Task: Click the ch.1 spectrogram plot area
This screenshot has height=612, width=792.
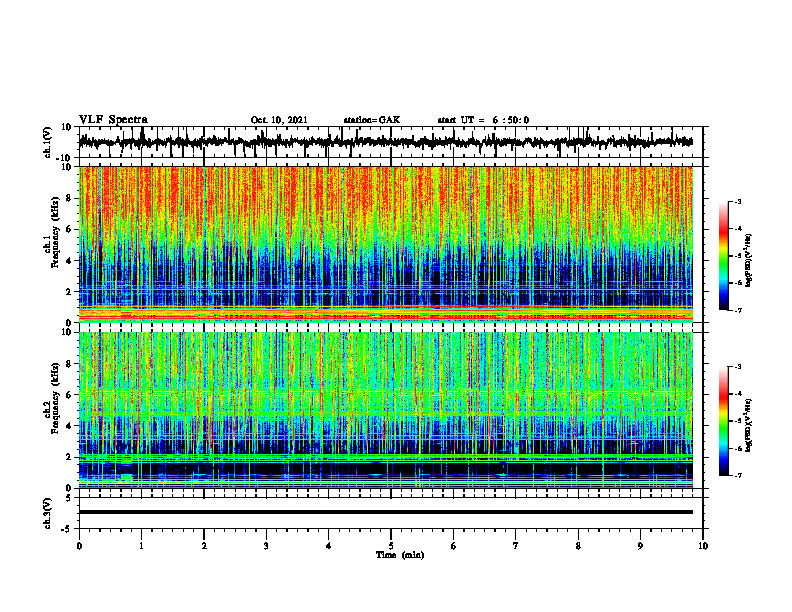Action: [x=386, y=244]
